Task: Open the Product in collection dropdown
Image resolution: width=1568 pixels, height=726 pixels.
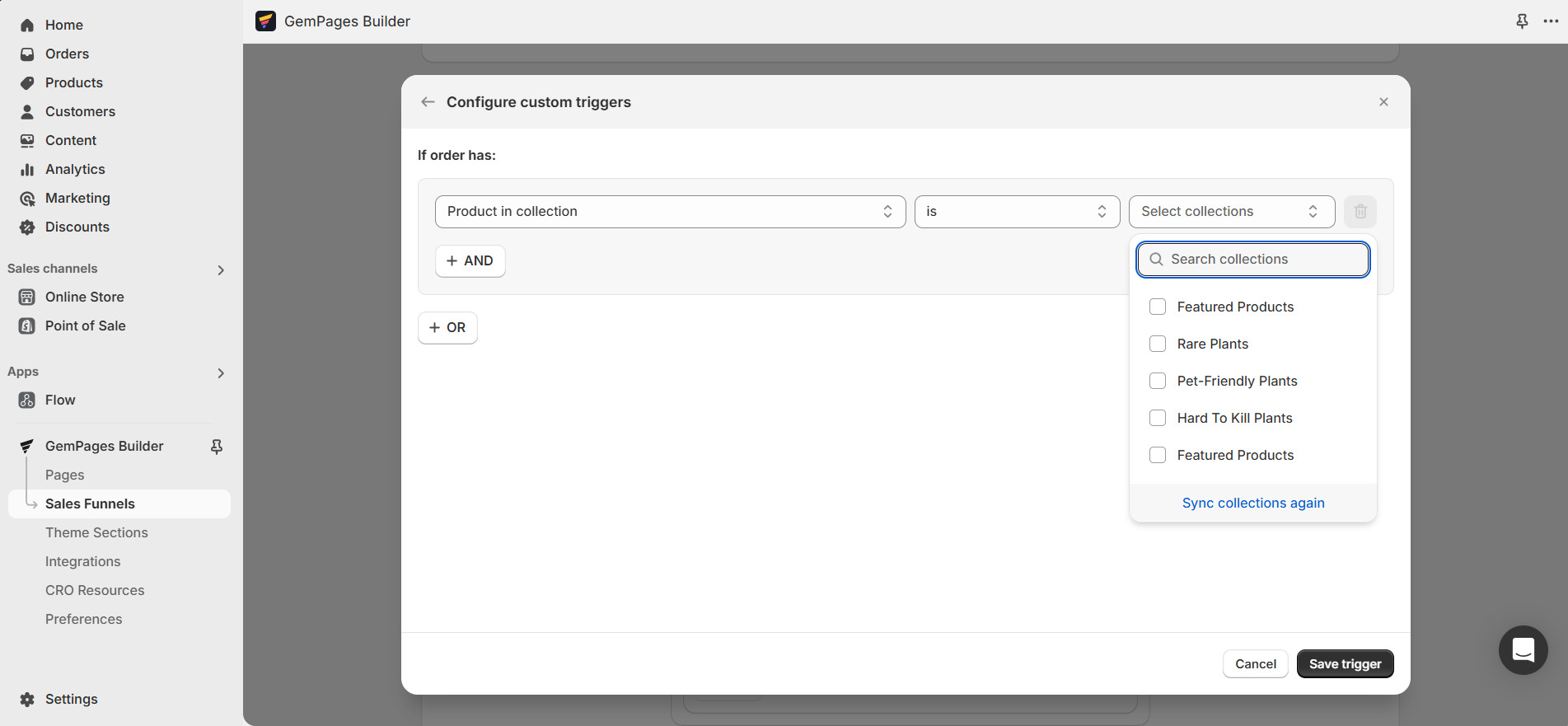Action: (x=670, y=212)
